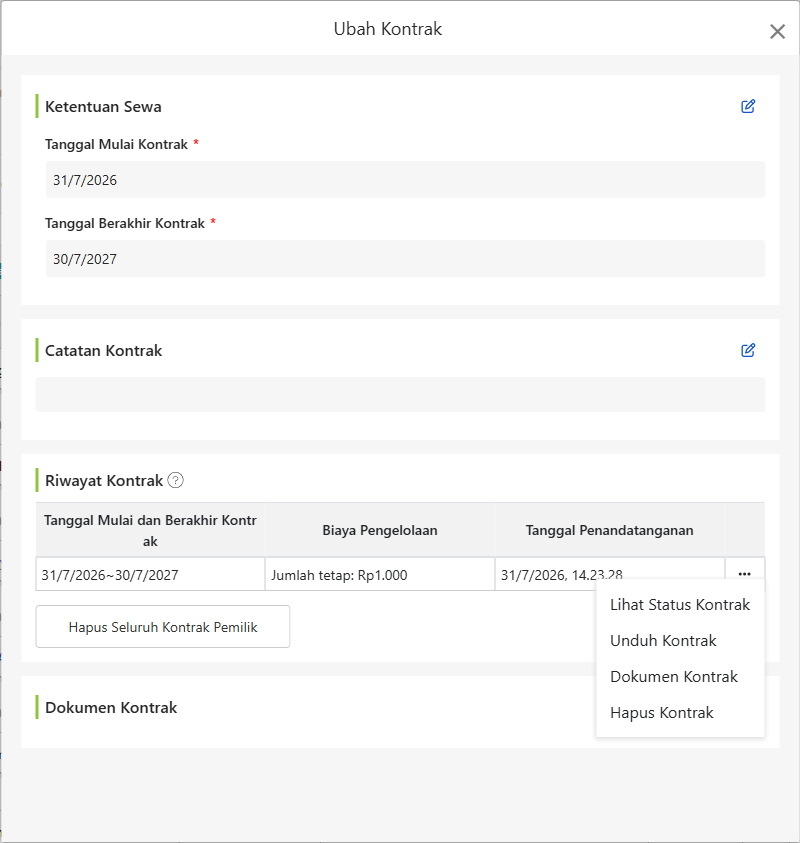Select the 31/7/2026~30/7/2027 cell
The width and height of the screenshot is (800, 843).
pos(151,575)
